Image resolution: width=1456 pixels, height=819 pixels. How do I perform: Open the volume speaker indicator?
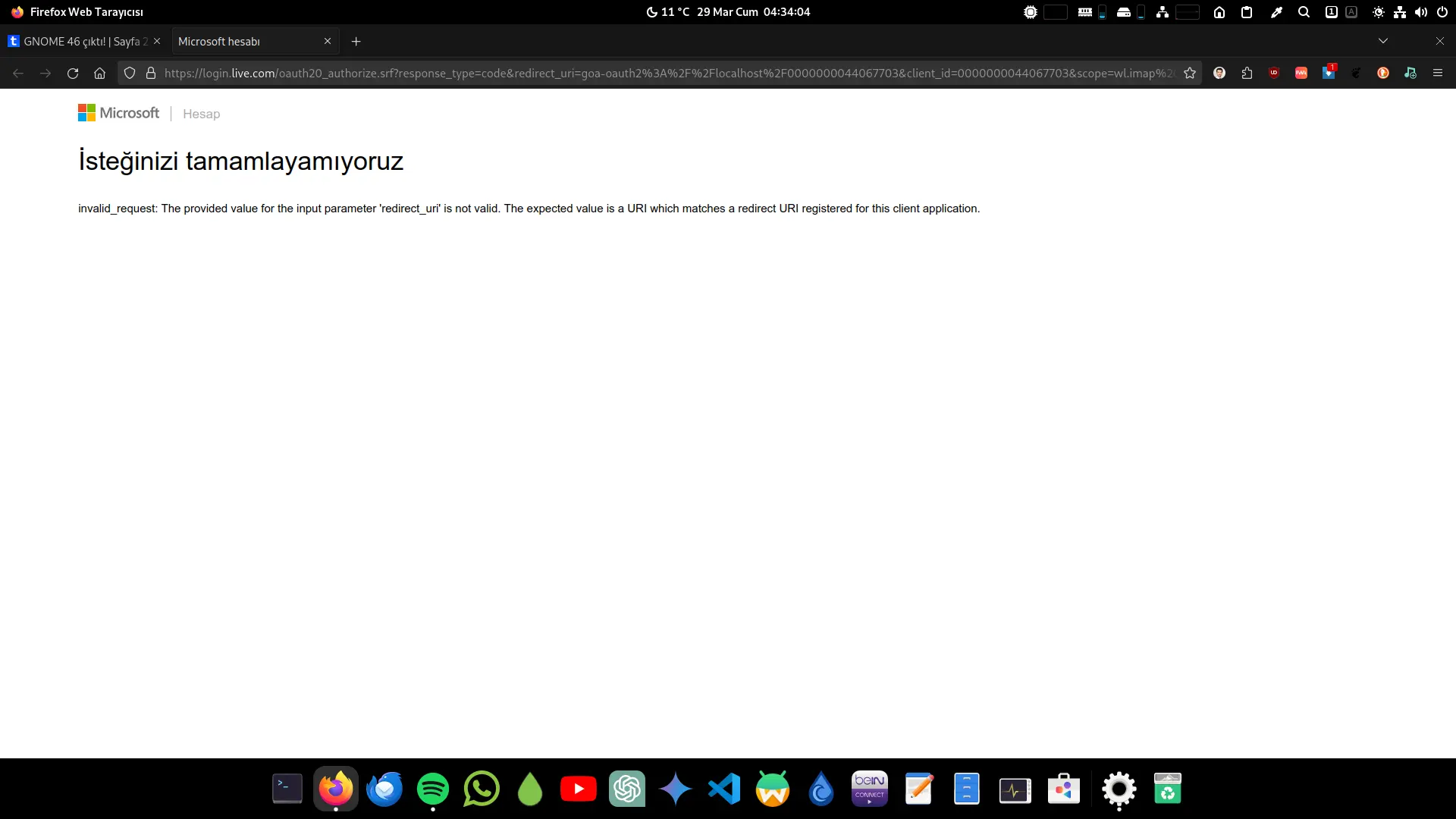(1421, 12)
